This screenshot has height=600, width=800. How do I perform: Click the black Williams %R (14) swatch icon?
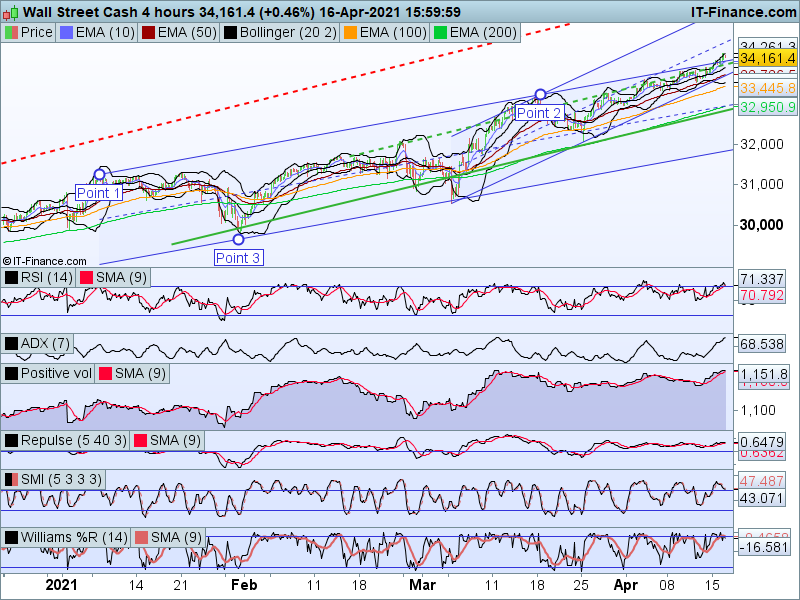11,537
